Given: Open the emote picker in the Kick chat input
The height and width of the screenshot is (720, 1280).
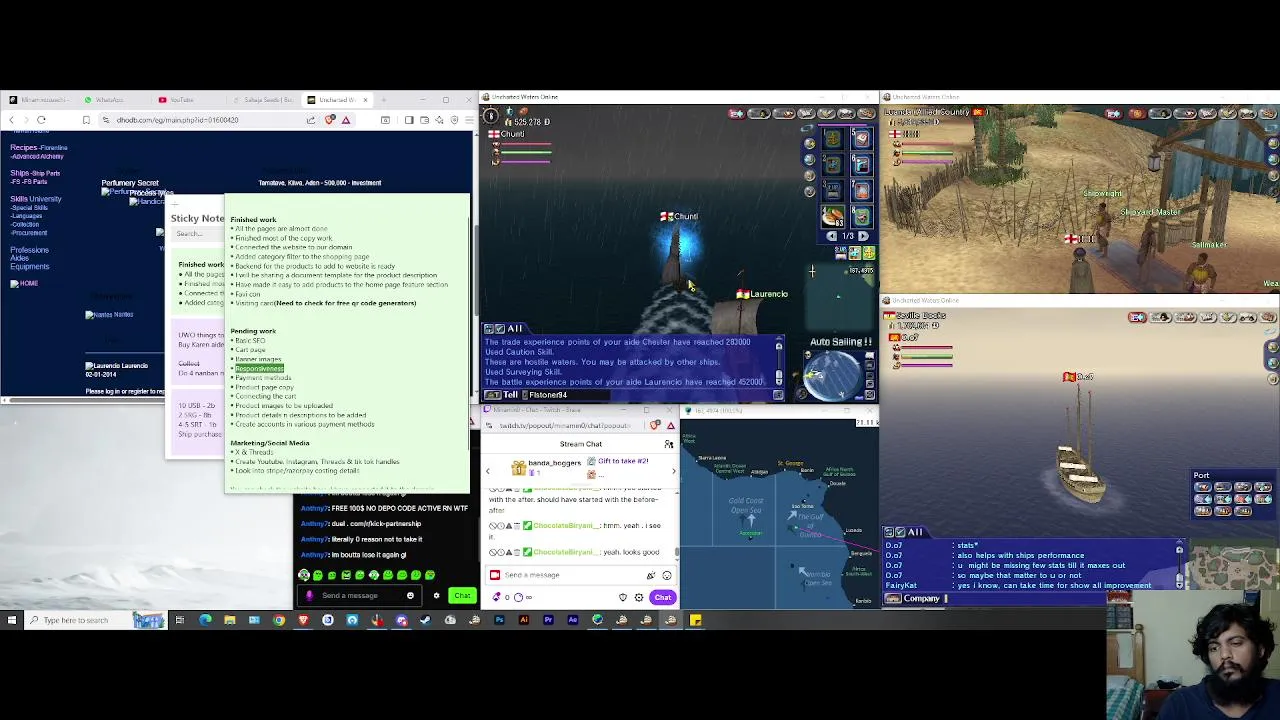Looking at the screenshot, I should coord(410,596).
